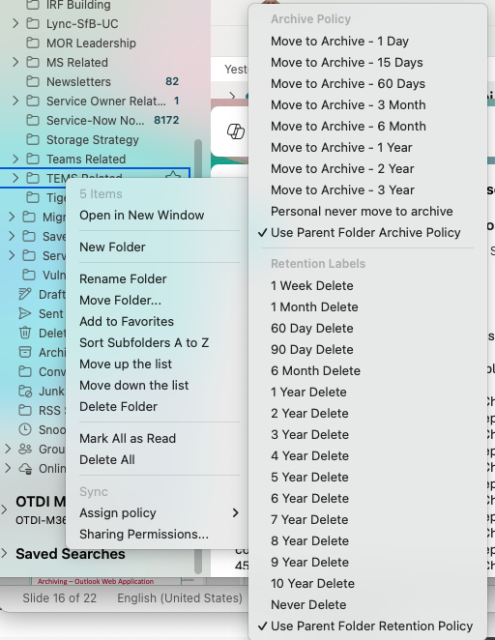This screenshot has height=640, width=495.
Task: Choose Open in New Window
Action: (142, 215)
